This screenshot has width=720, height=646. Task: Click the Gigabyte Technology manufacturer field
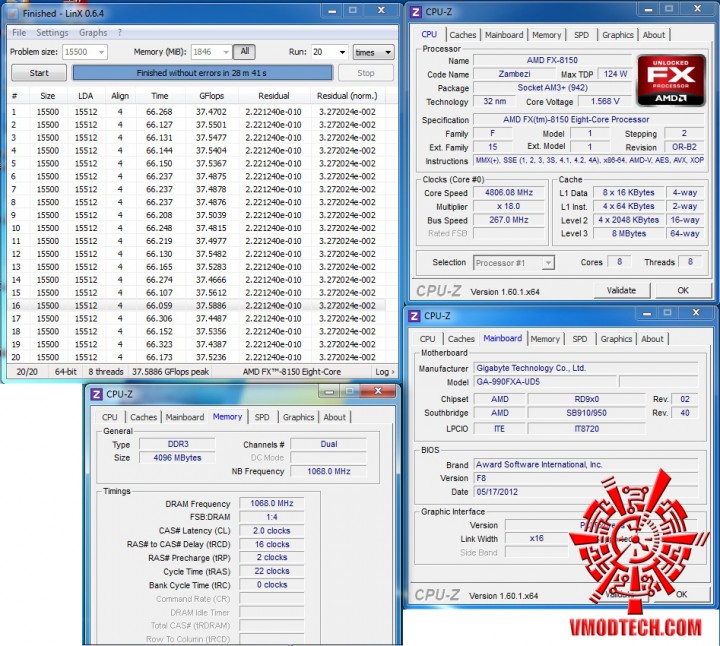pyautogui.click(x=585, y=368)
